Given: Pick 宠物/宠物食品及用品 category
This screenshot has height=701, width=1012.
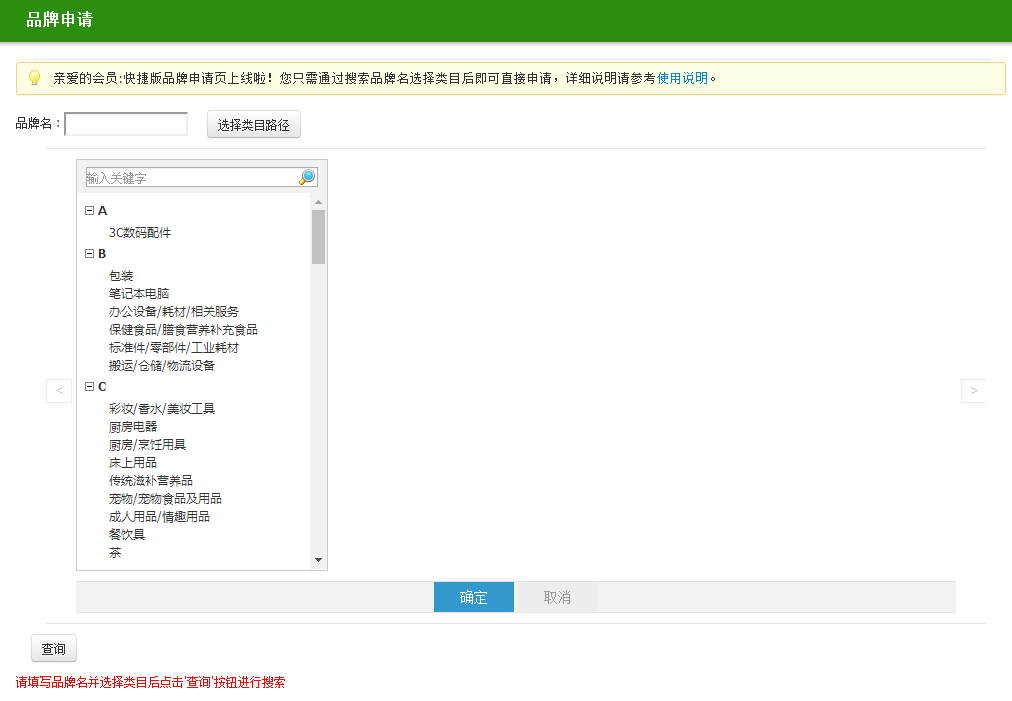Looking at the screenshot, I should click(165, 499).
